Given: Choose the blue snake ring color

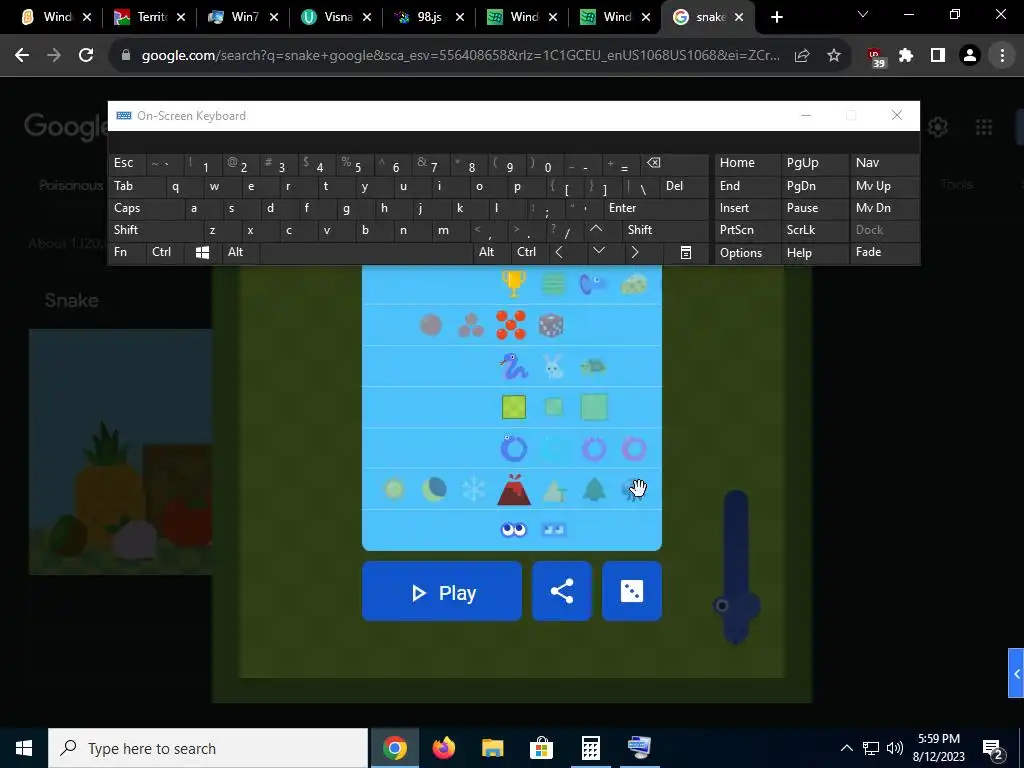Looking at the screenshot, I should 513,449.
